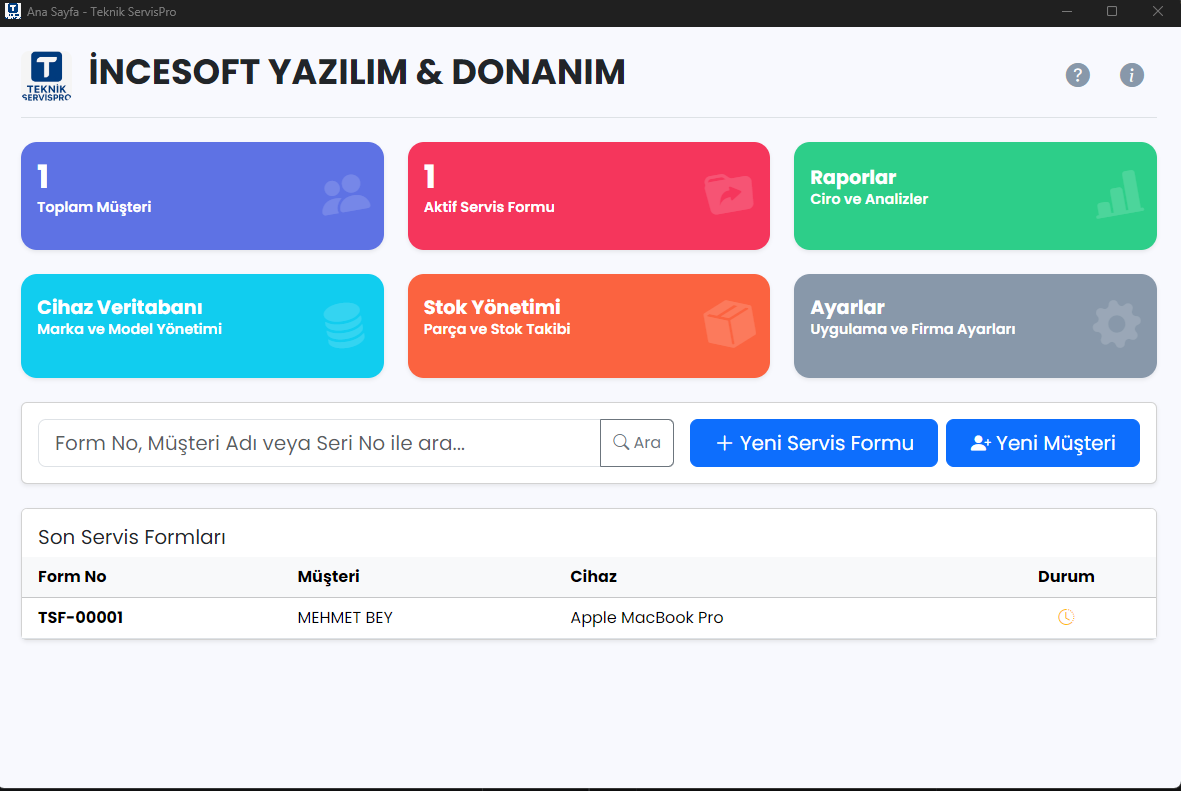Viewport: 1181px width, 791px height.
Task: Open the Raporlar Ciro ve Analizler card
Action: pyautogui.click(x=975, y=196)
